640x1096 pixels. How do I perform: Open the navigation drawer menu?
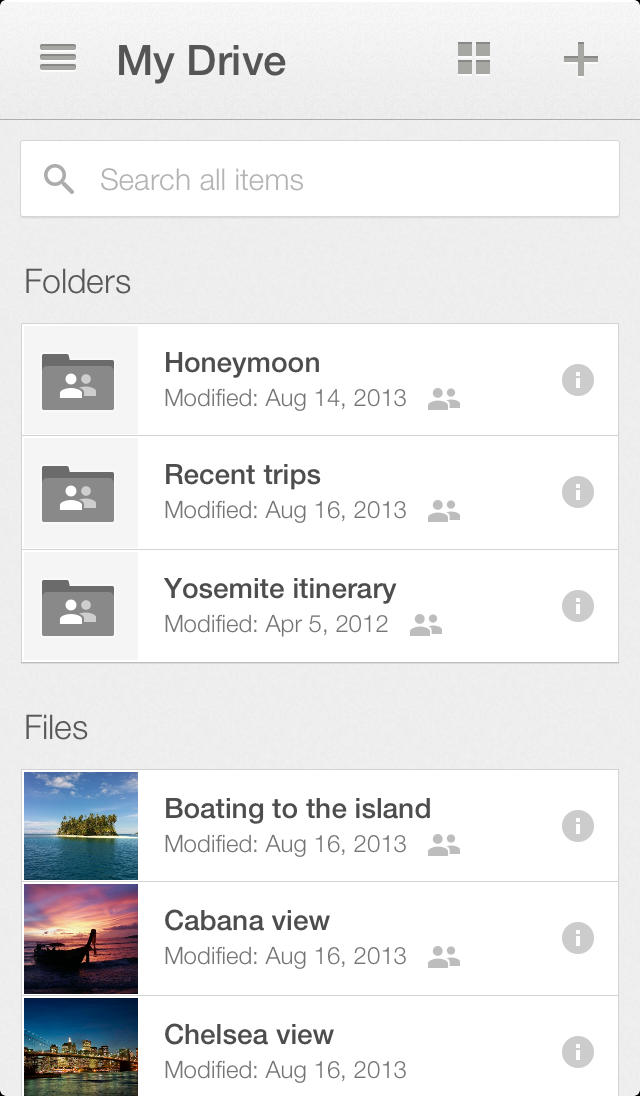(x=57, y=59)
